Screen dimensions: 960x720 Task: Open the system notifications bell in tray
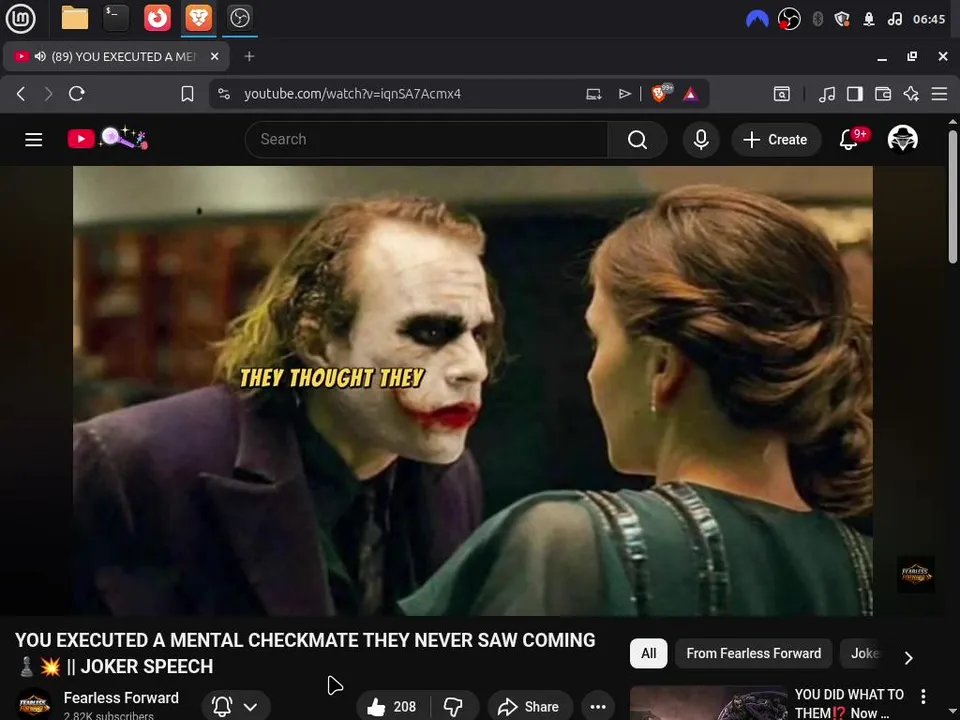click(x=869, y=19)
